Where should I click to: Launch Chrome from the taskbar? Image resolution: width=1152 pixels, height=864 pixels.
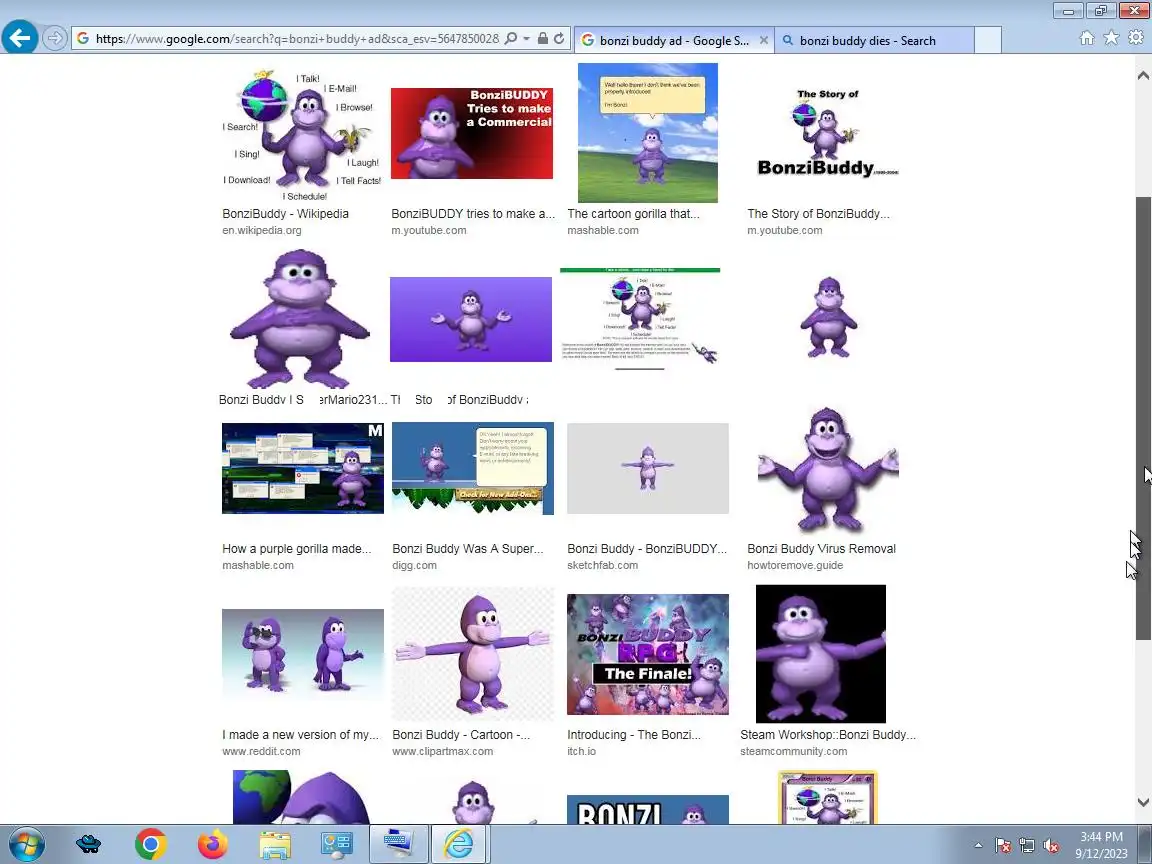[151, 845]
